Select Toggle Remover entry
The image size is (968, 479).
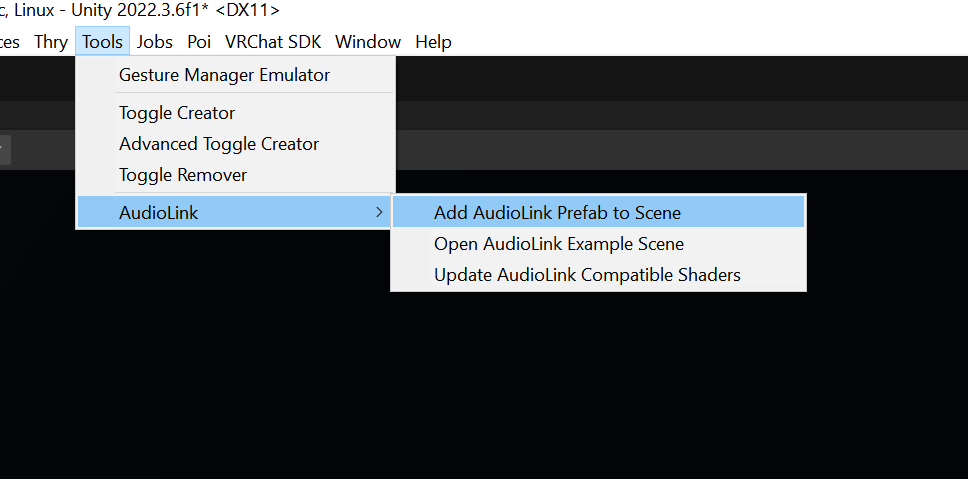pyautogui.click(x=183, y=175)
